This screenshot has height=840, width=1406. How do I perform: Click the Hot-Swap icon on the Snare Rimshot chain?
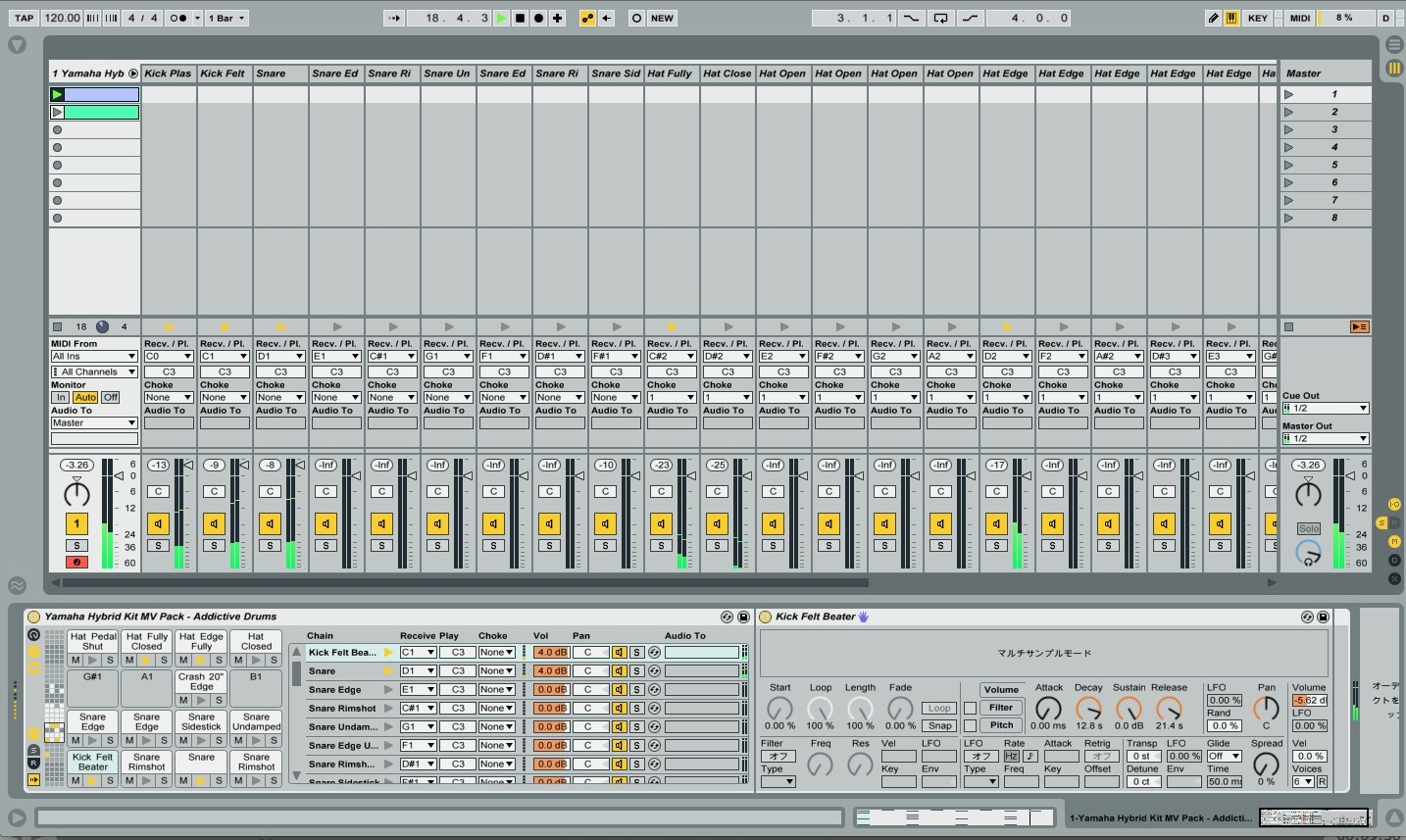654,709
